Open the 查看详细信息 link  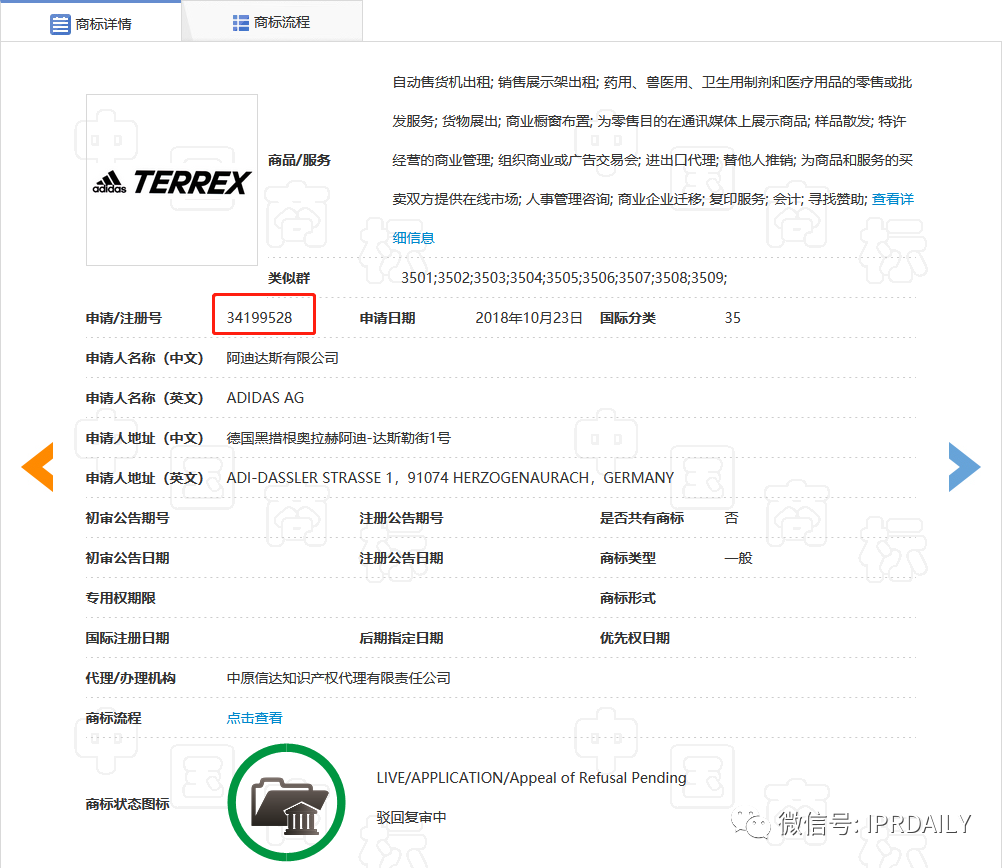[892, 199]
